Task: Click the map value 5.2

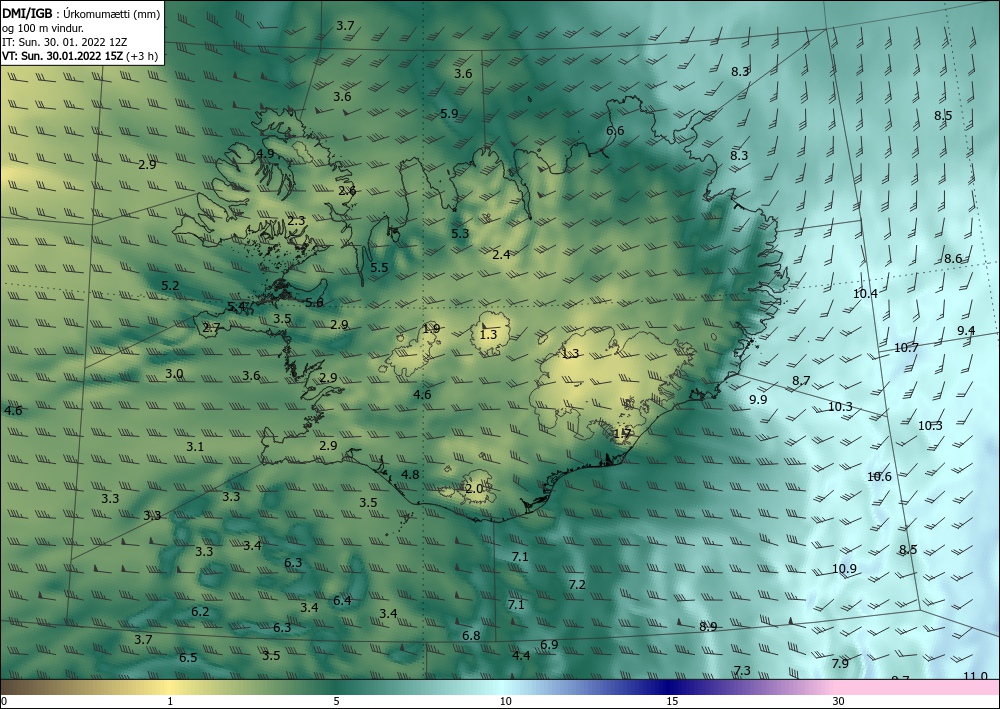Action: click(170, 286)
